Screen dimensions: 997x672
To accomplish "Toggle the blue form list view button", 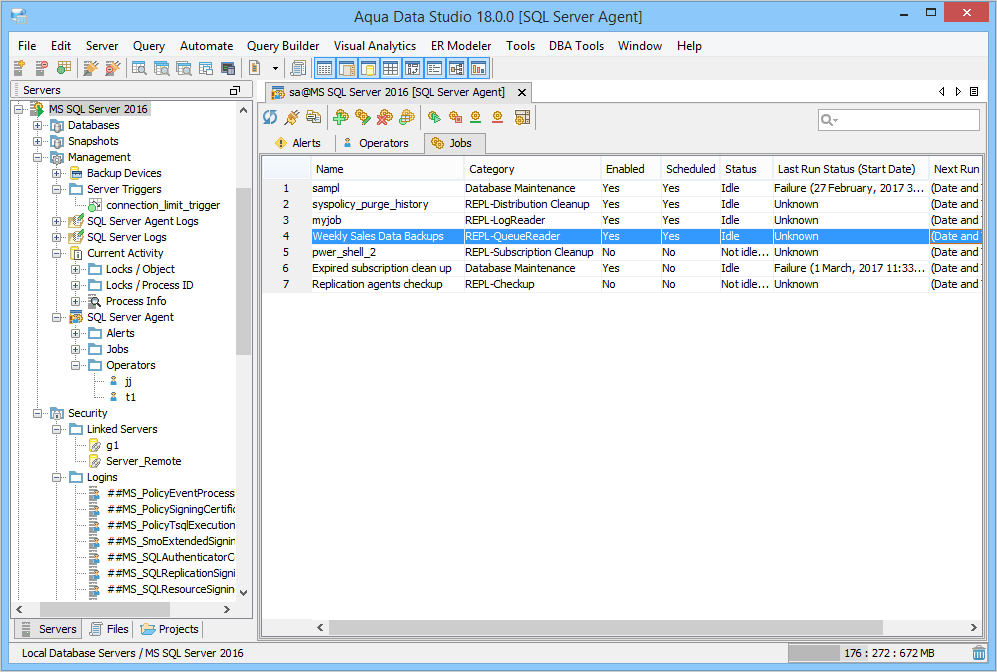I will coord(435,68).
